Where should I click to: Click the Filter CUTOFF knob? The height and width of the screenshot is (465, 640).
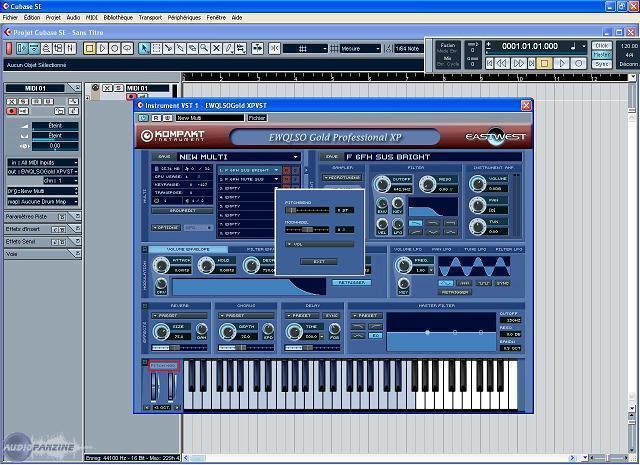click(x=382, y=185)
